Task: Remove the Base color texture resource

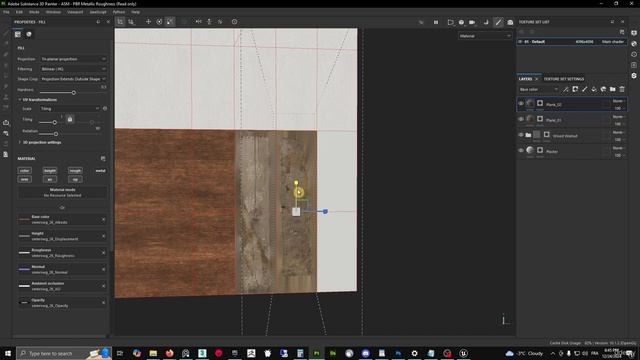Action: (x=103, y=220)
